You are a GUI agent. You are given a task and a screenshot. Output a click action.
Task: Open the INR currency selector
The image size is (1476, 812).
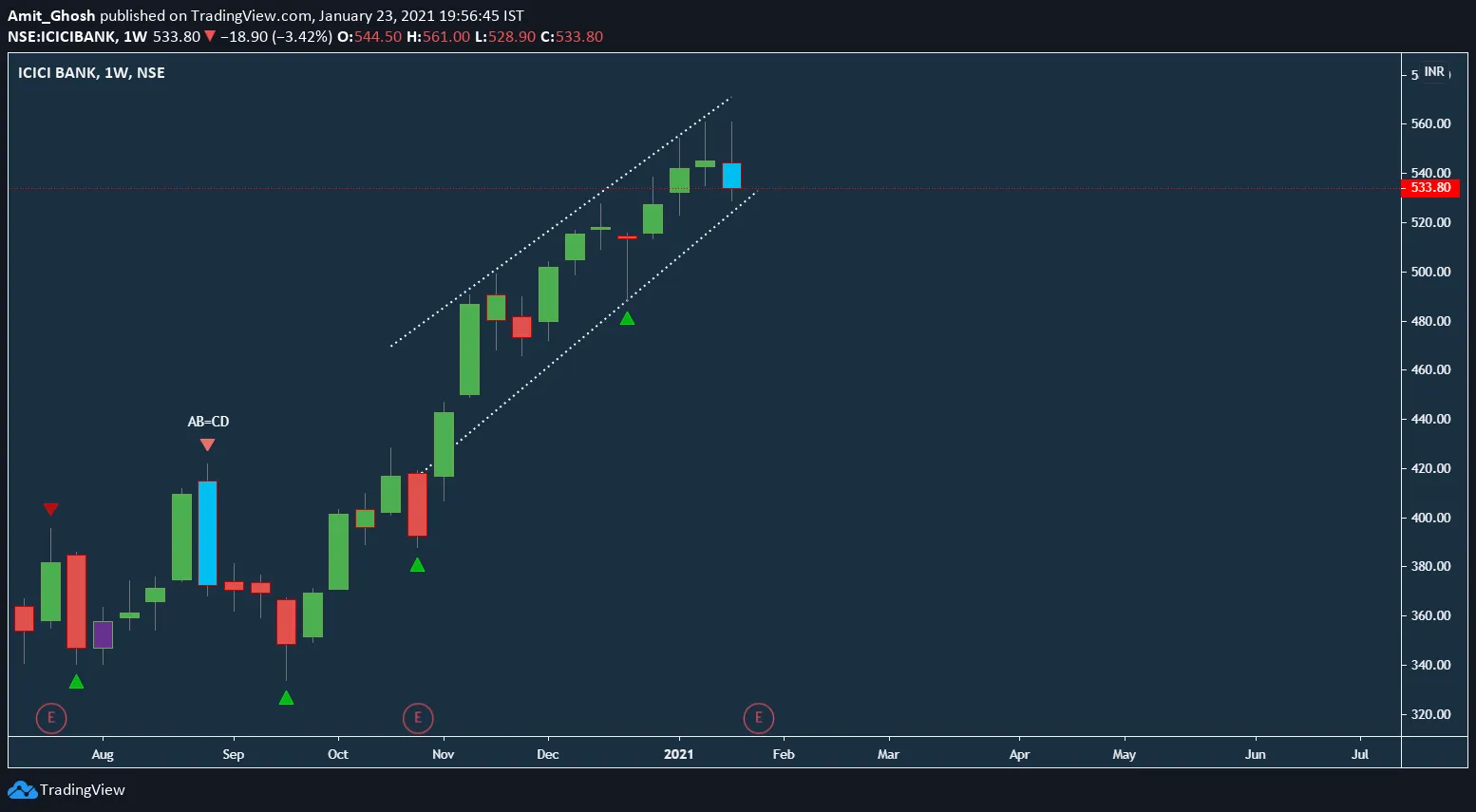(x=1434, y=72)
